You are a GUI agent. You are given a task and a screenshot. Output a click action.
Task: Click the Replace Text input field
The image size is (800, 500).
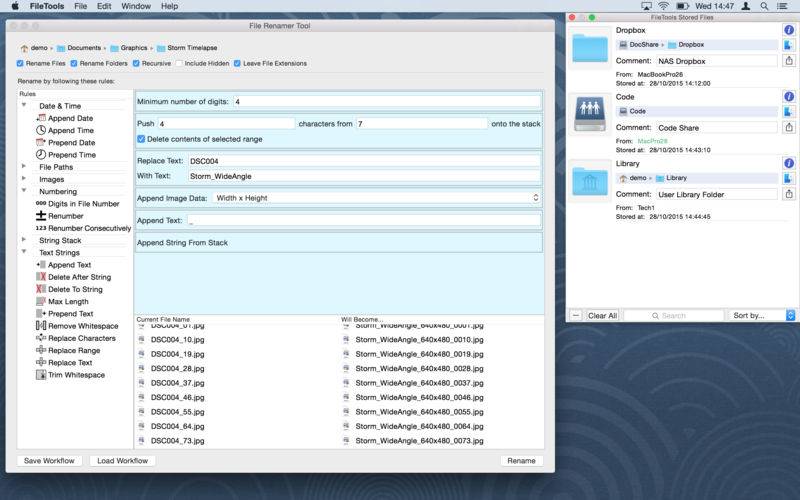[x=364, y=161]
